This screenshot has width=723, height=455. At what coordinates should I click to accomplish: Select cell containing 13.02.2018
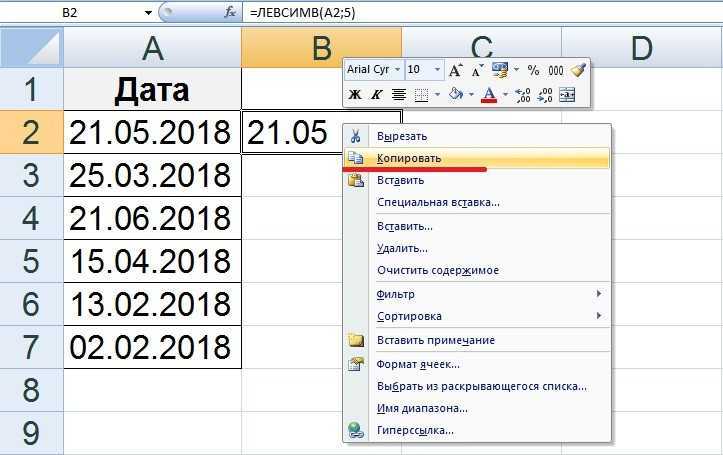click(152, 304)
